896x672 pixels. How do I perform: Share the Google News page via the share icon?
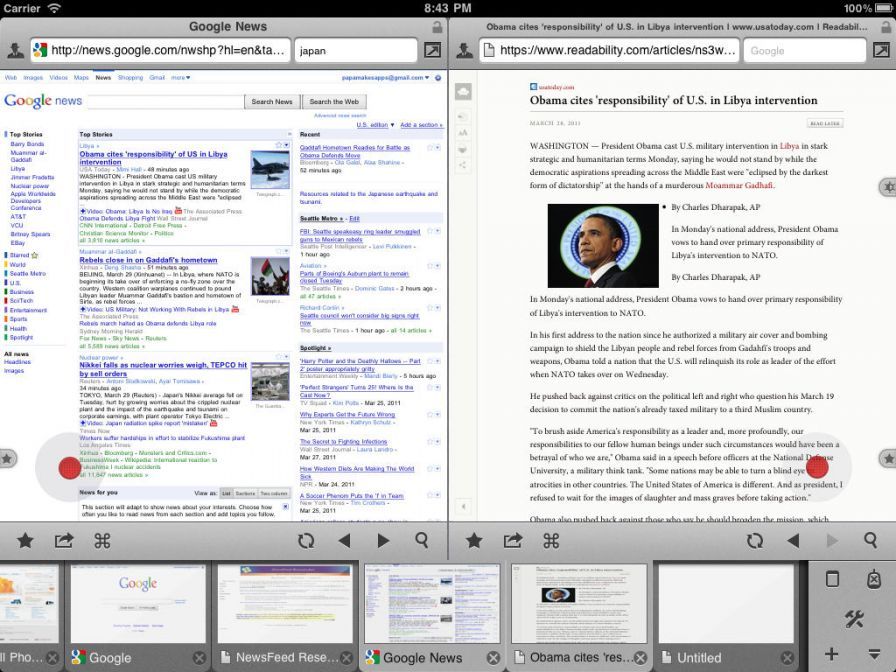click(x=62, y=540)
